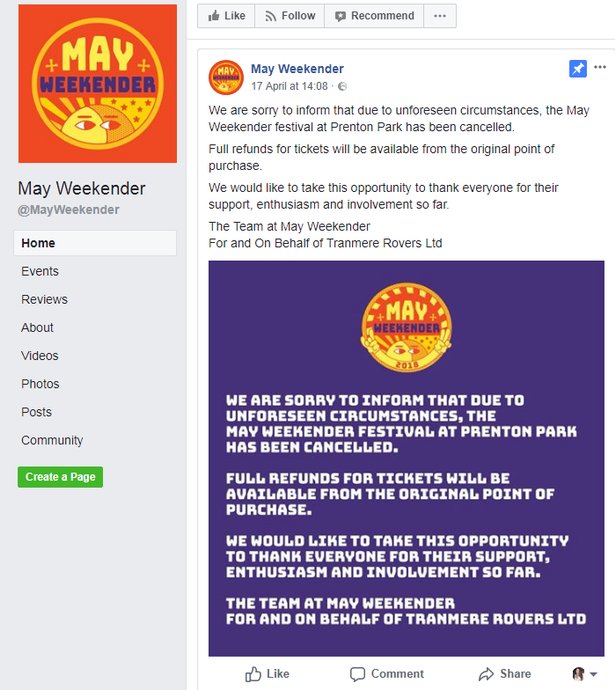Open the page's more actions menu

pyautogui.click(x=439, y=16)
